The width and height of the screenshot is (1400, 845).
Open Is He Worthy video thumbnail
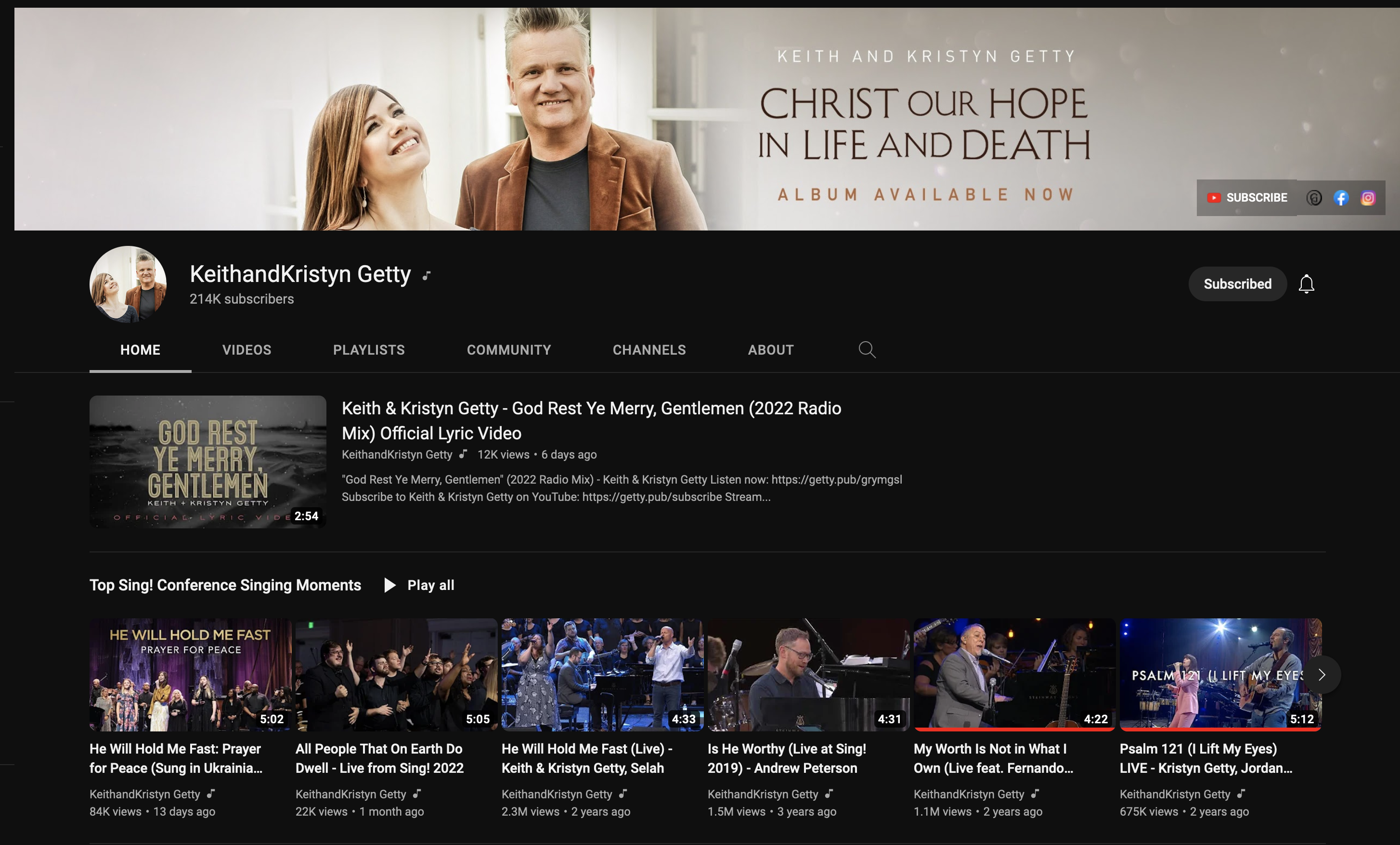[808, 675]
